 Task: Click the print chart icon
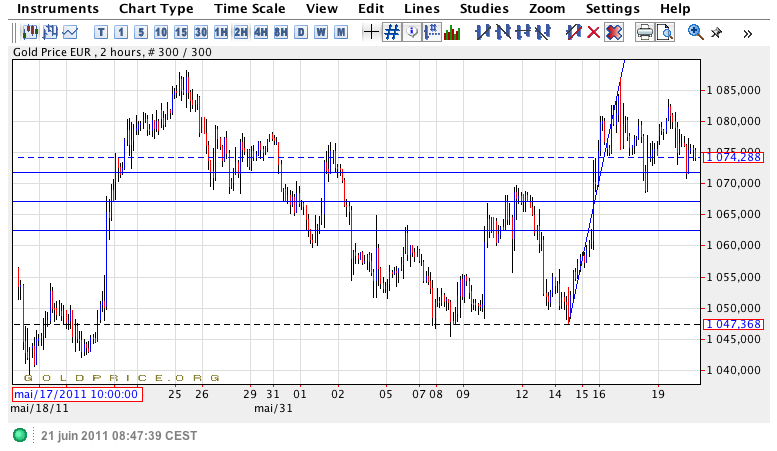point(645,32)
